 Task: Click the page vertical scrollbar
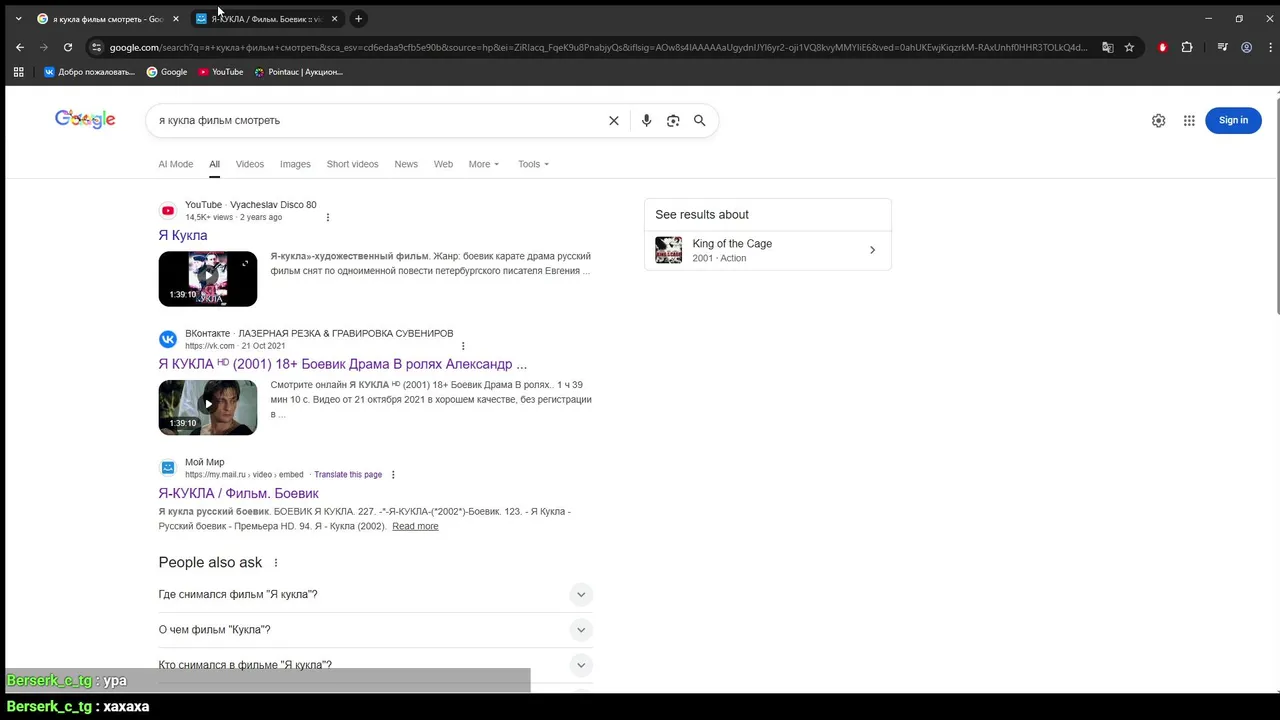[1276, 205]
